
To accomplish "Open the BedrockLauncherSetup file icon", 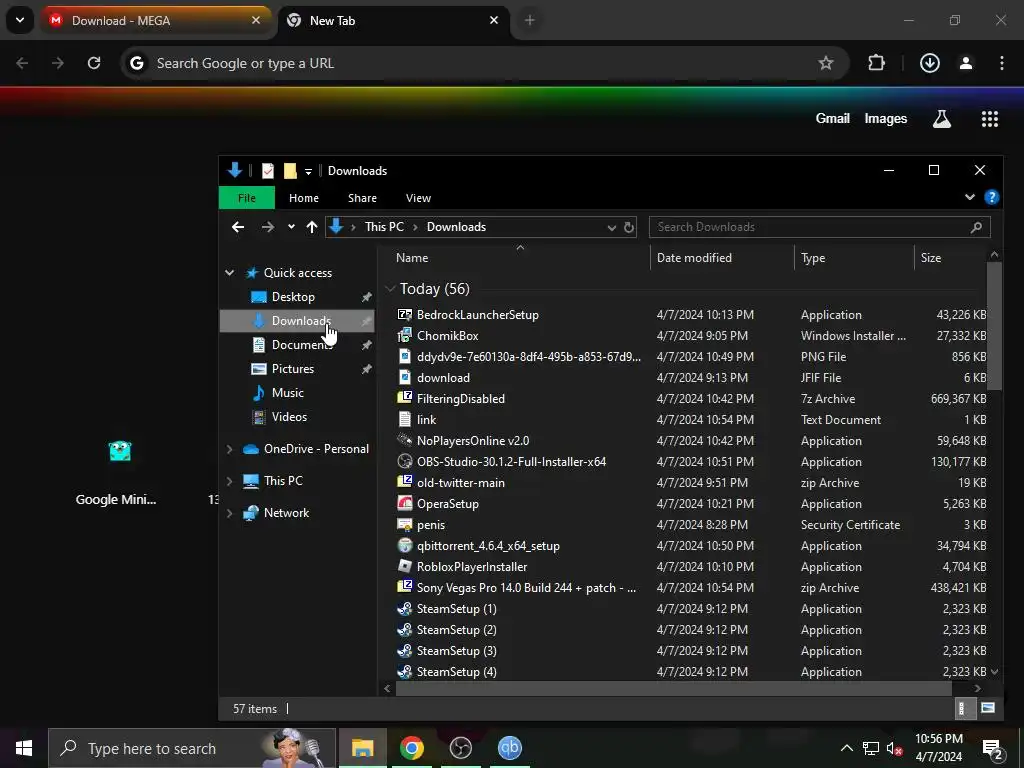I will [x=405, y=315].
